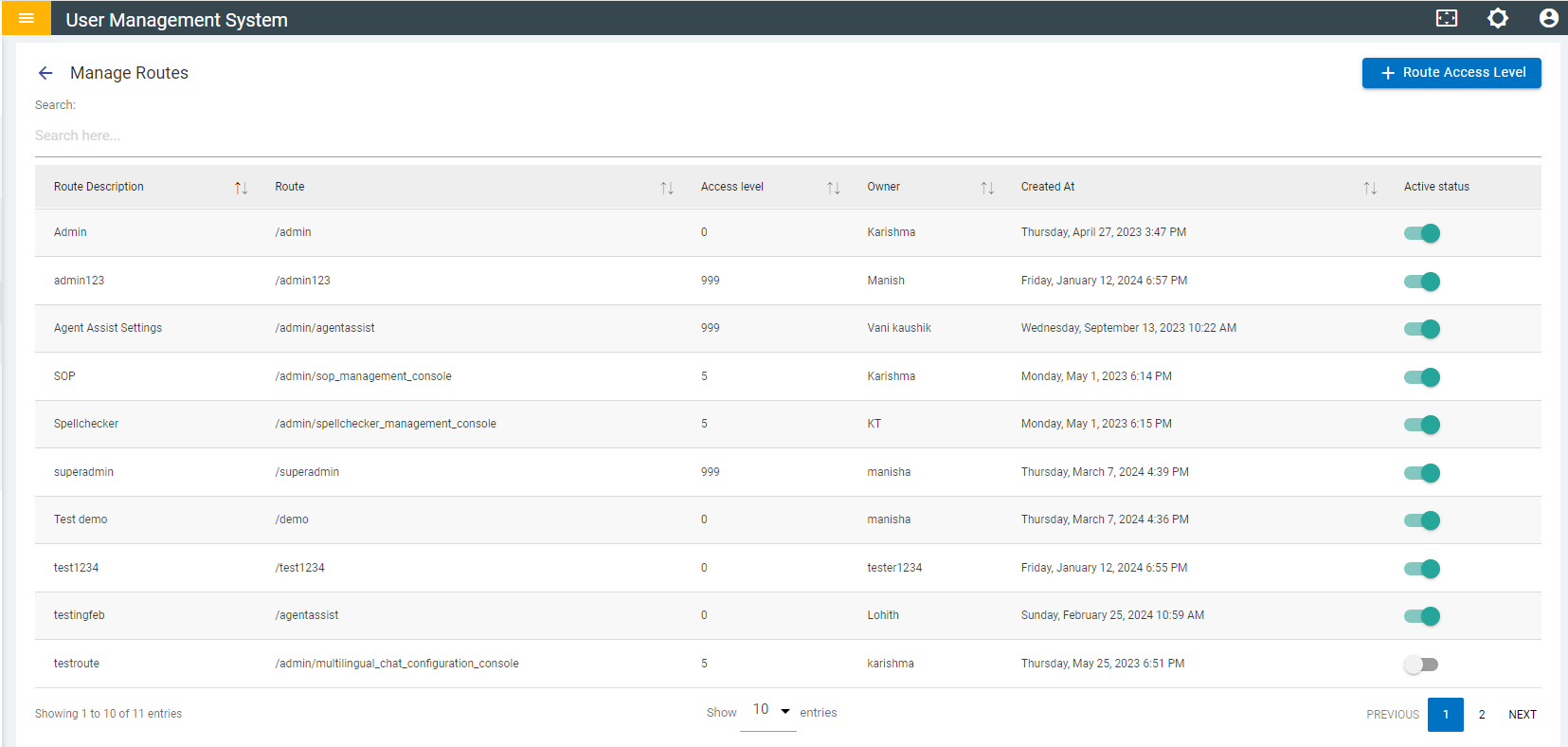Click the fullscreen icon in header
This screenshot has width=1568, height=747.
tap(1447, 18)
